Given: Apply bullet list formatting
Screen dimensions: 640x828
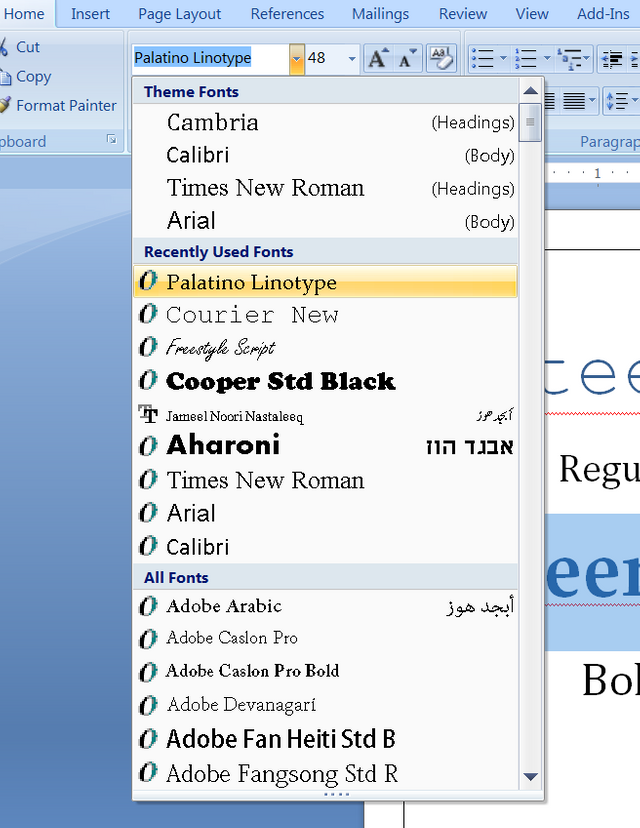Looking at the screenshot, I should (483, 58).
